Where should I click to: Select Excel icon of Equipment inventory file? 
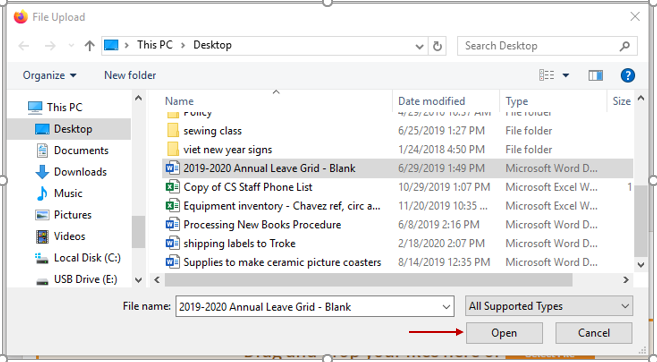(x=173, y=206)
